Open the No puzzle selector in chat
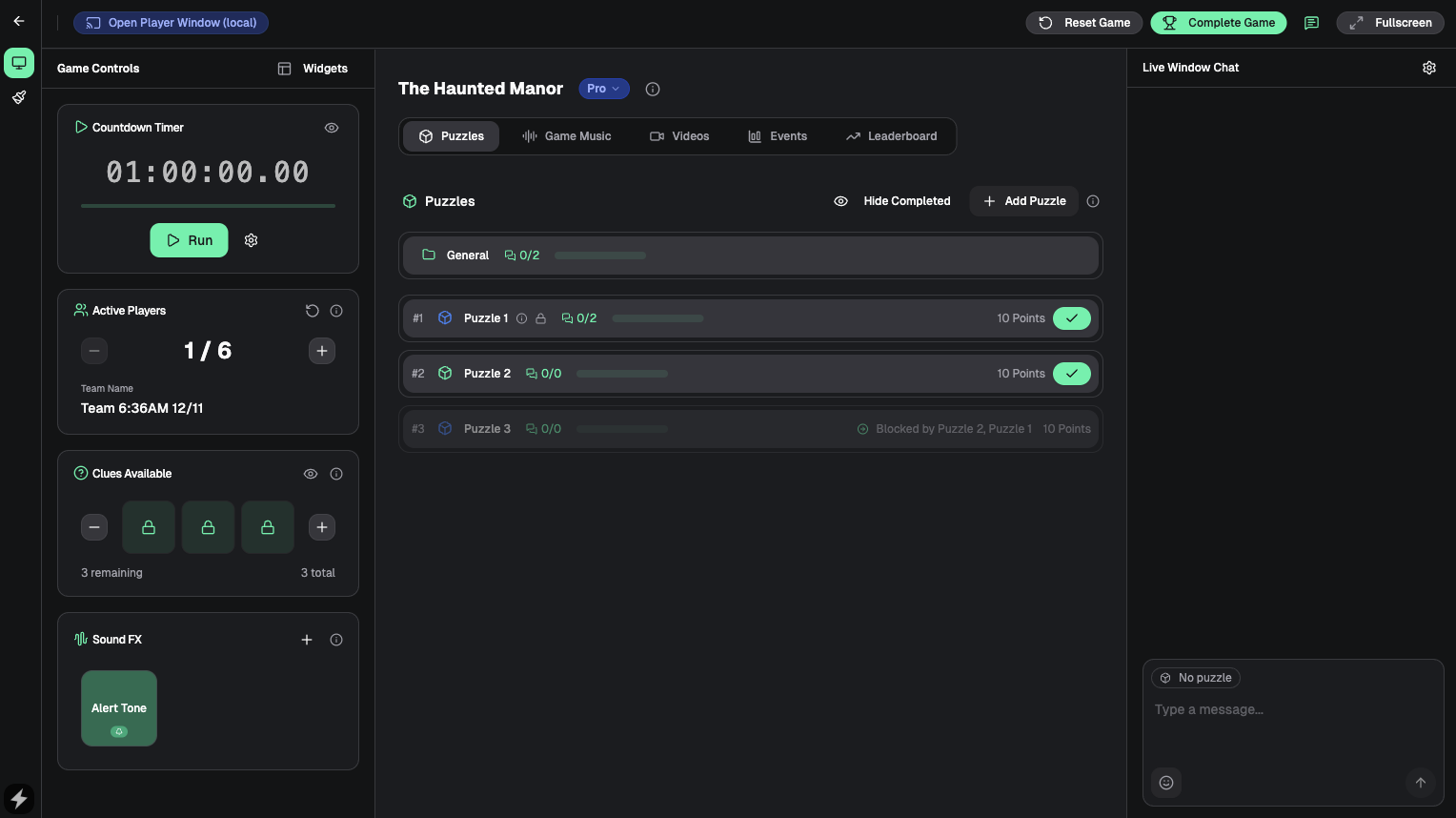Screen dimensions: 1456x818 pos(1196,678)
